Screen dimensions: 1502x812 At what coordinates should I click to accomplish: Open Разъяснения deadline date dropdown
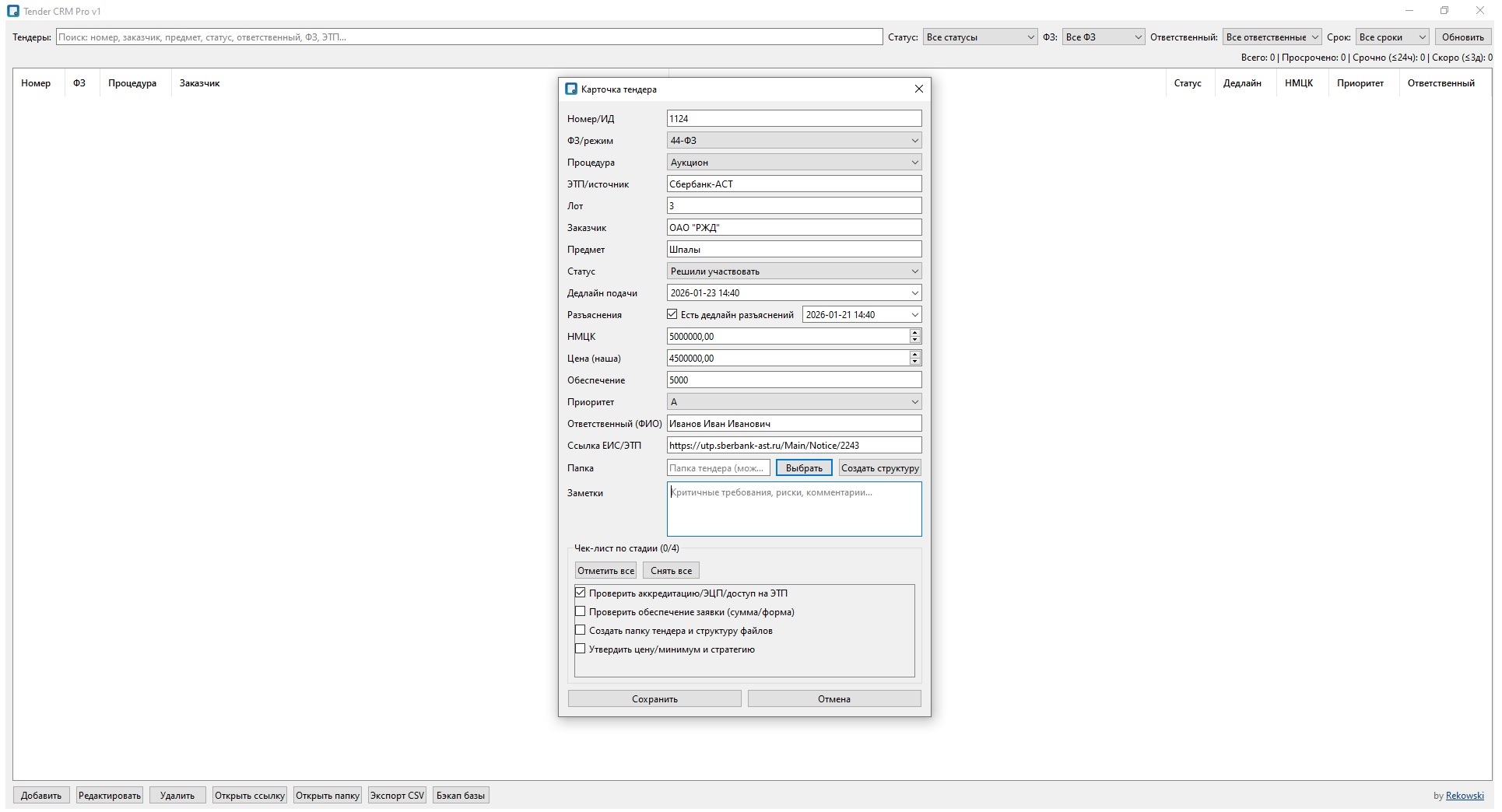tap(915, 315)
